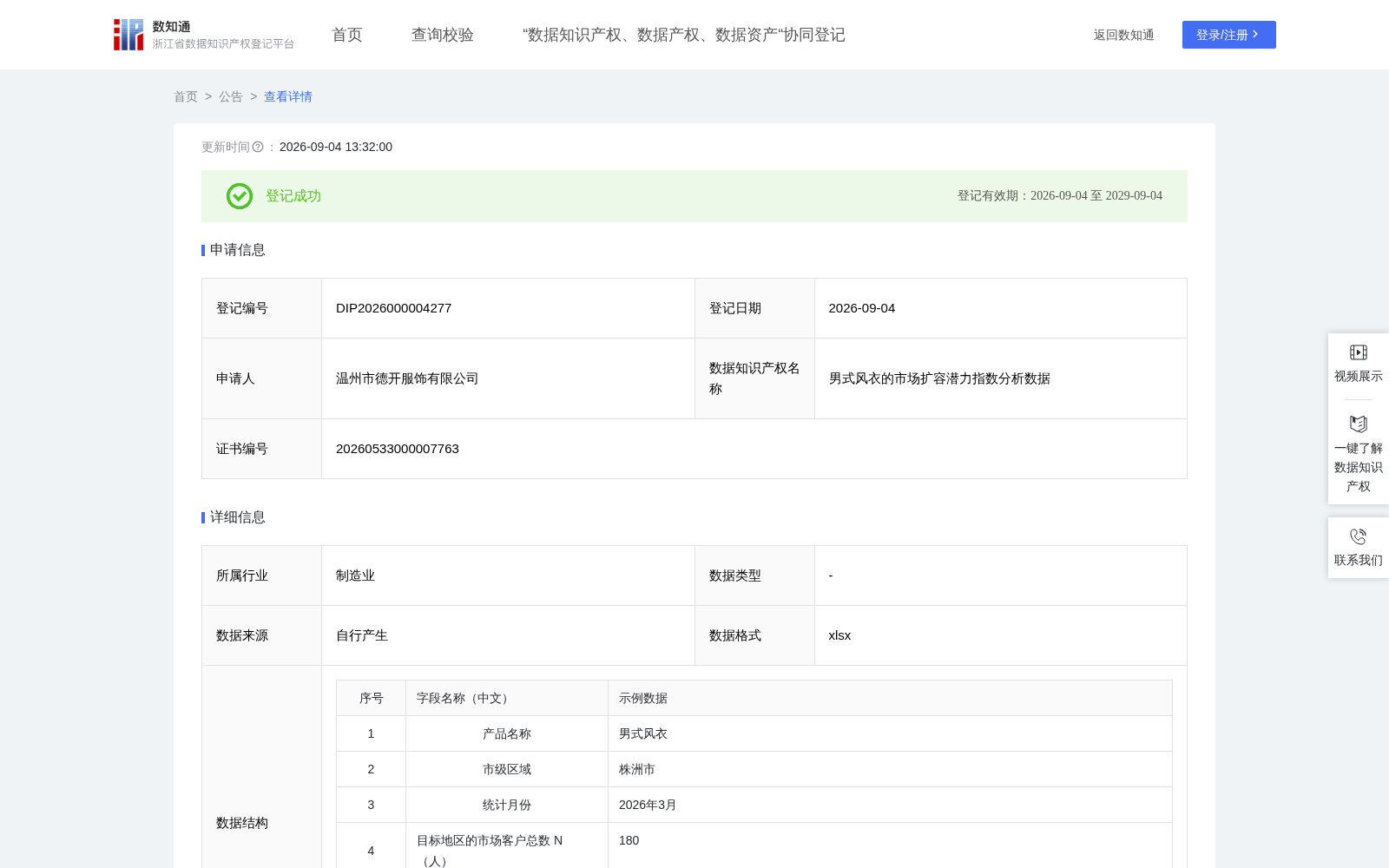Click the 示例数据 column header
Viewport: 1389px width, 868px height.
tap(890, 698)
